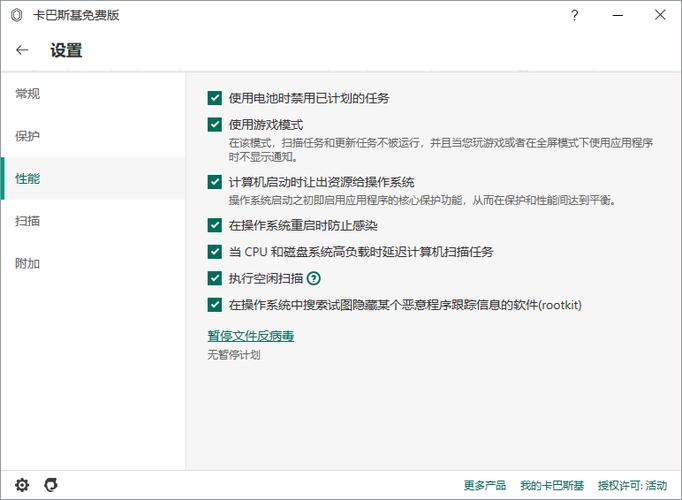This screenshot has height=500, width=682.
Task: Click the settings gear icon at bottom left
Action: [22, 485]
